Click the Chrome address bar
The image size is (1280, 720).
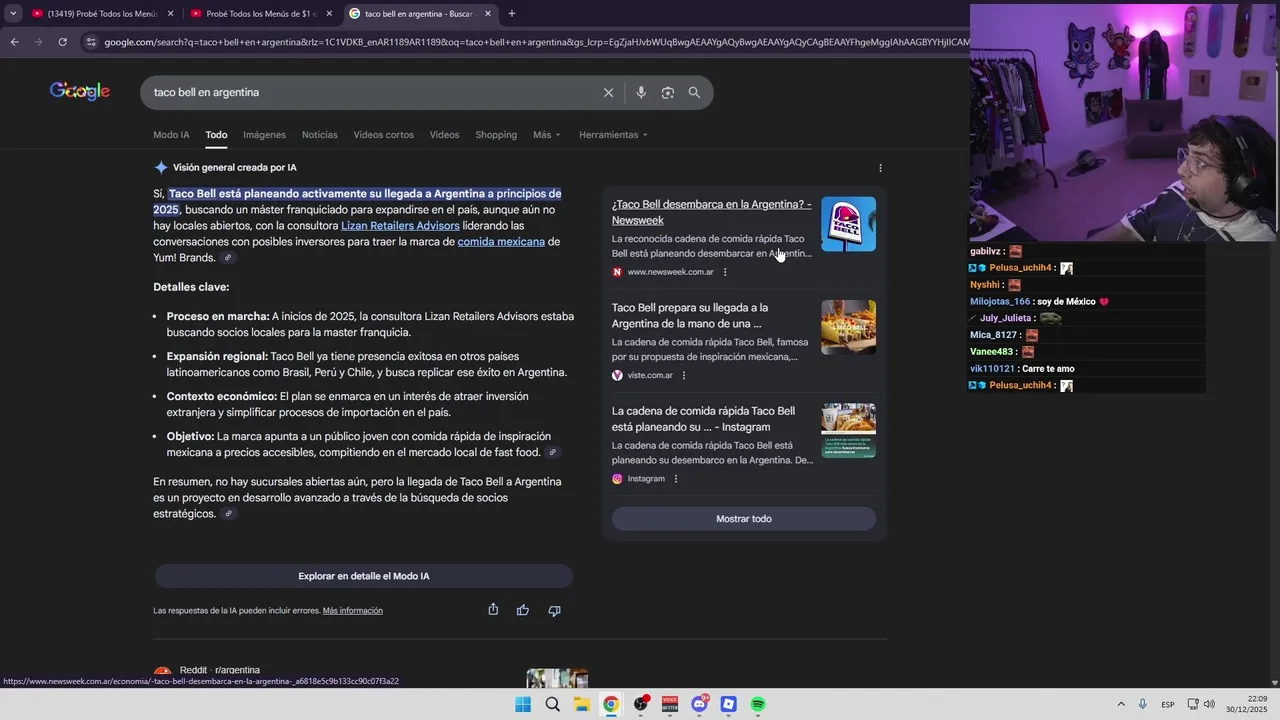pos(535,42)
